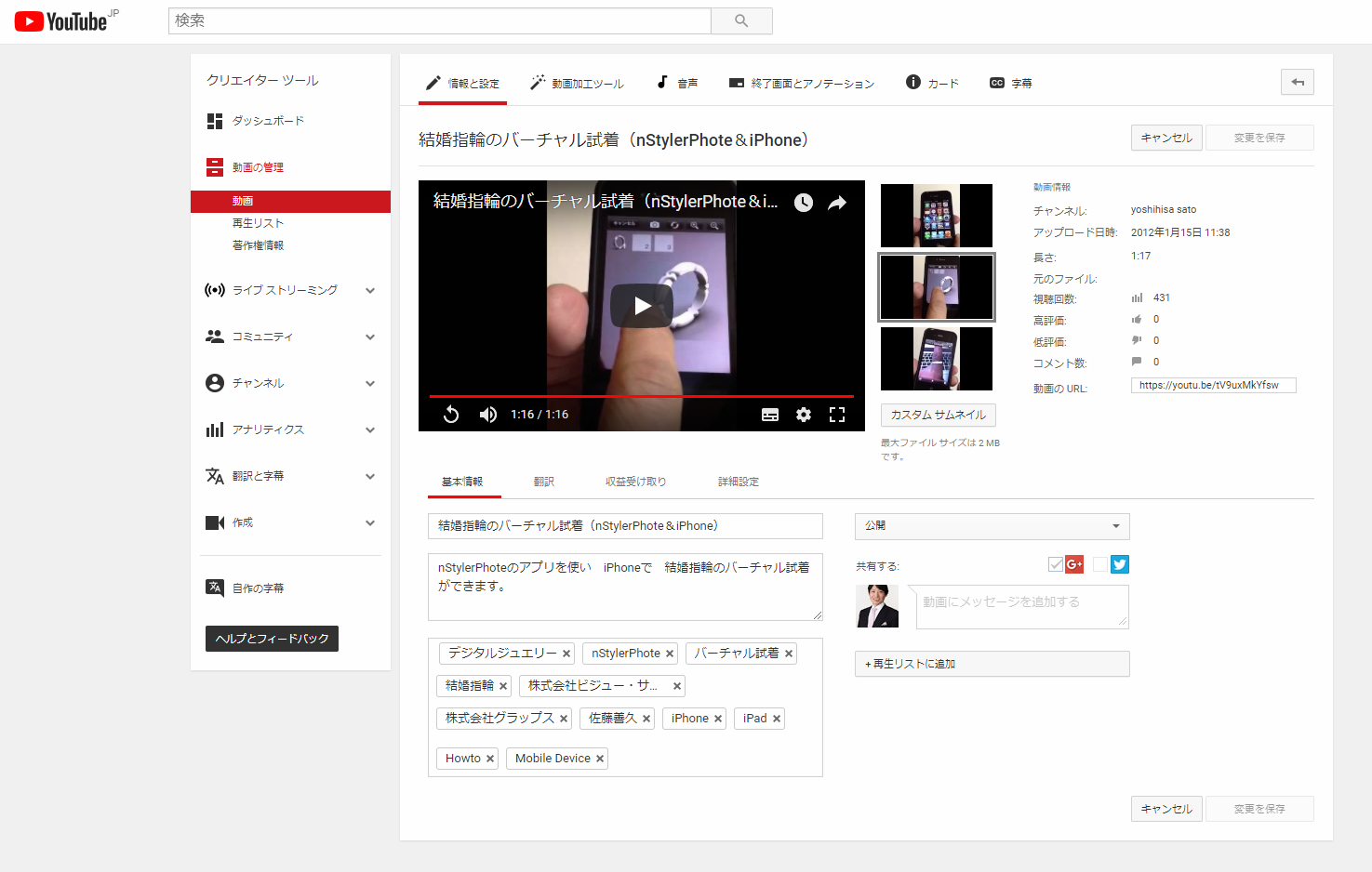The height and width of the screenshot is (872, 1372).
Task: Switch to 動画加工ツール tab
Action: pos(577,84)
